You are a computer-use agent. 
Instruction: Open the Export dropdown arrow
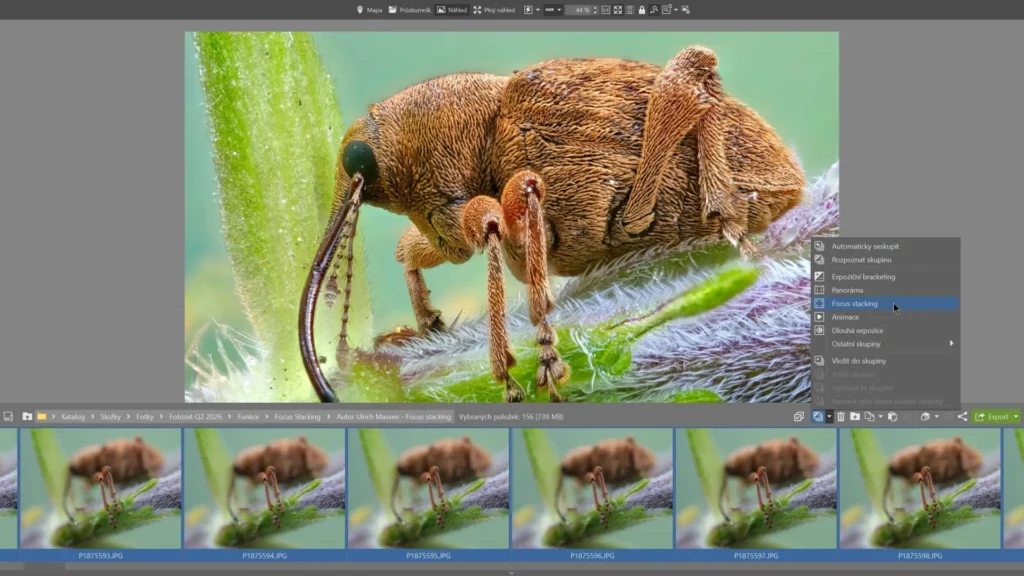click(x=1016, y=417)
